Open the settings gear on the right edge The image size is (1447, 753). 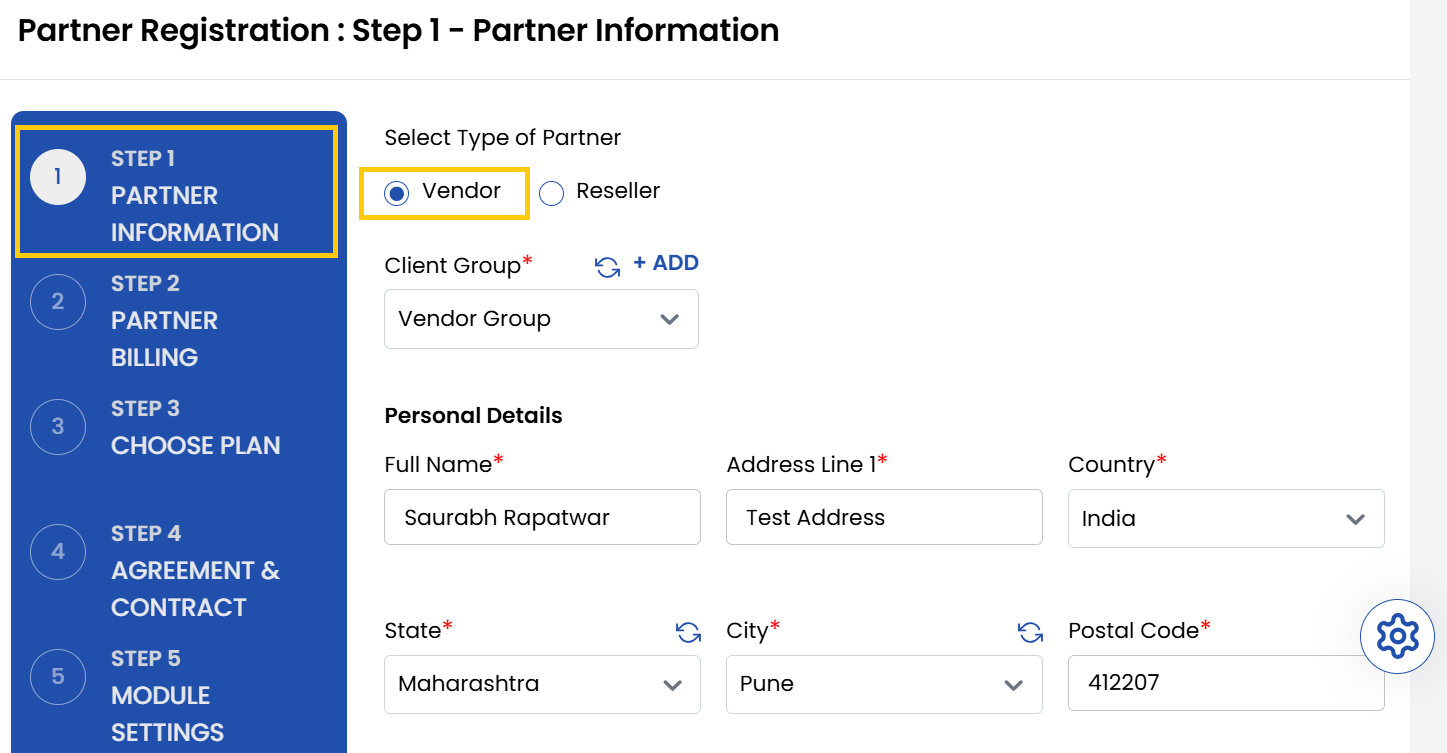pos(1397,635)
